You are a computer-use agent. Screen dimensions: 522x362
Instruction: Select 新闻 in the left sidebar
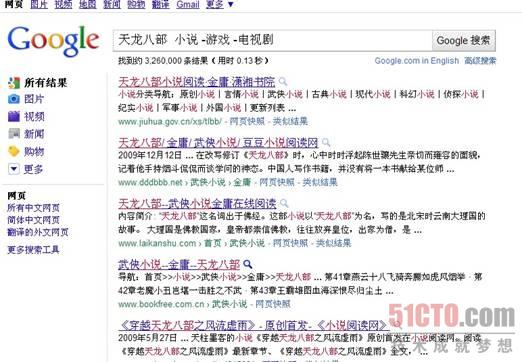click(34, 134)
